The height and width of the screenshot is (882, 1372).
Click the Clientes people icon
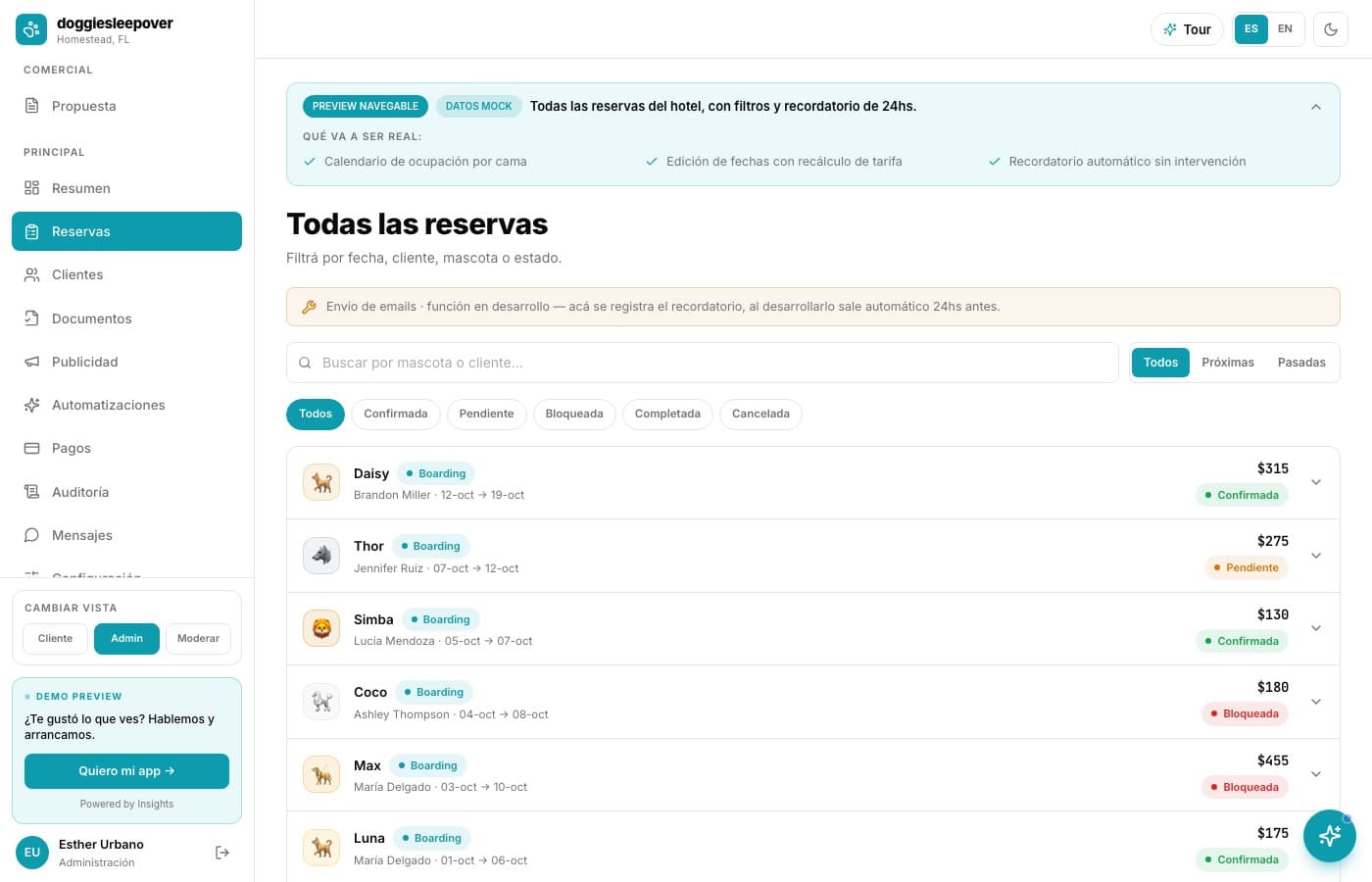click(x=31, y=274)
